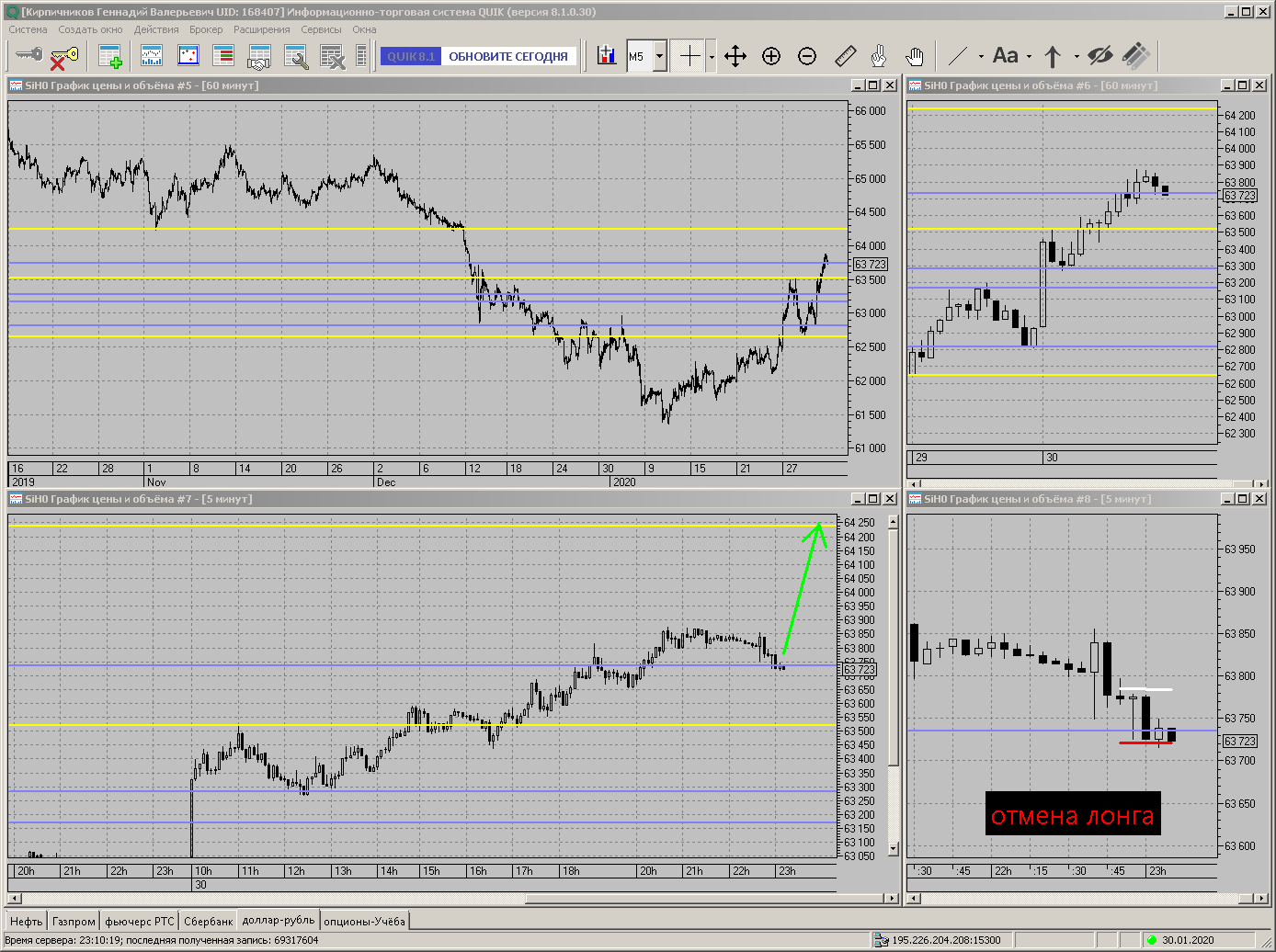Click the disconnect key with red cross
Viewport: 1276px width, 952px height.
coord(63,57)
